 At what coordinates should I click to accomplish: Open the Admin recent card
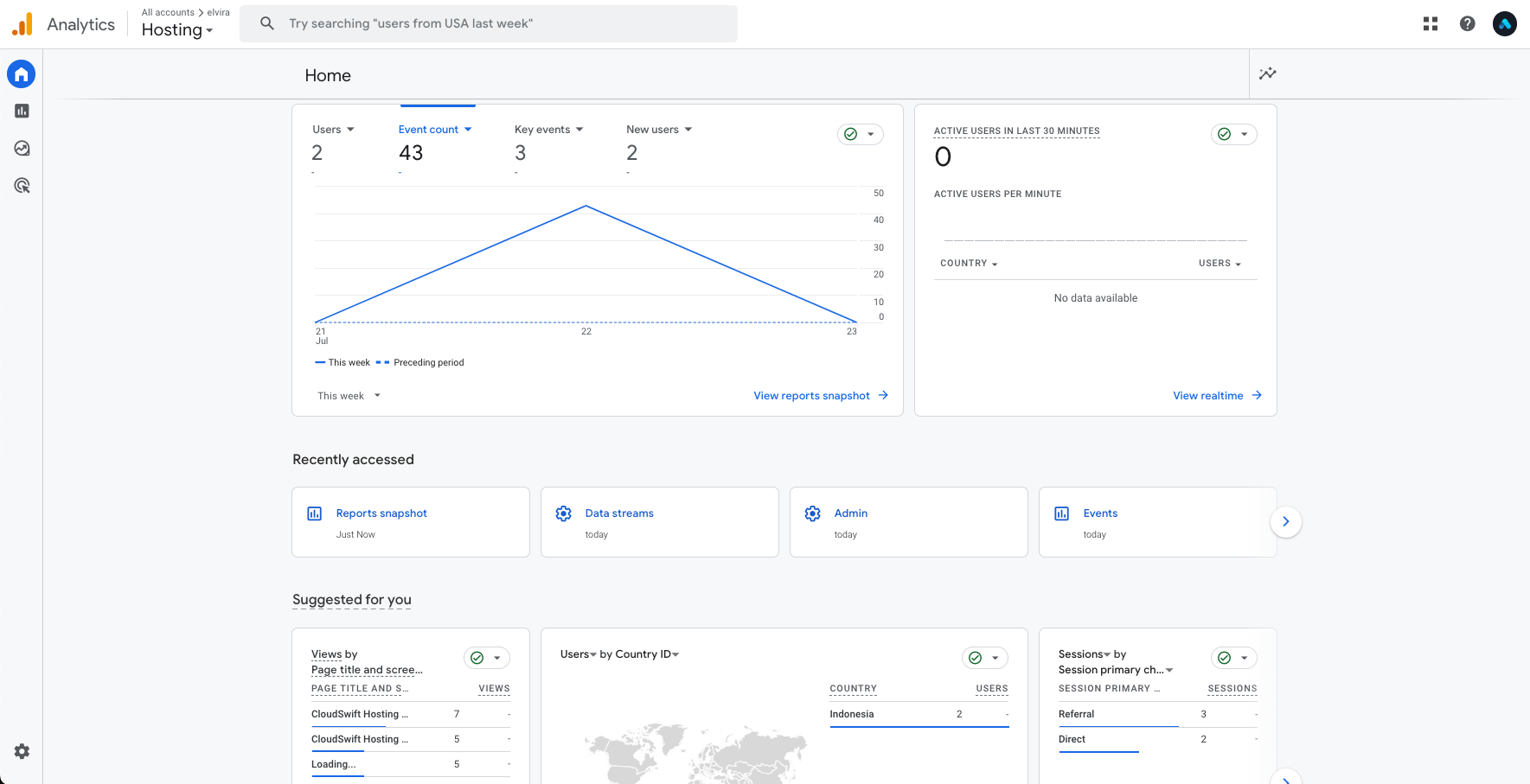coord(909,522)
